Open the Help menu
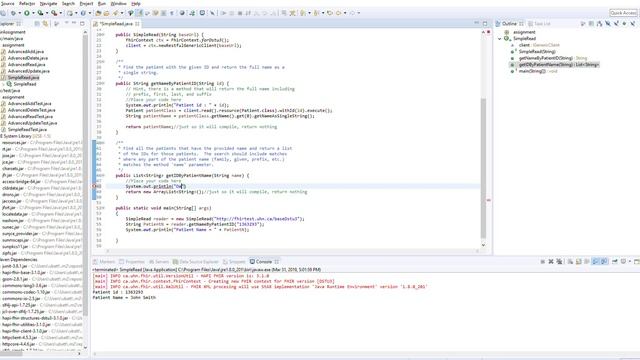 pyautogui.click(x=136, y=4)
